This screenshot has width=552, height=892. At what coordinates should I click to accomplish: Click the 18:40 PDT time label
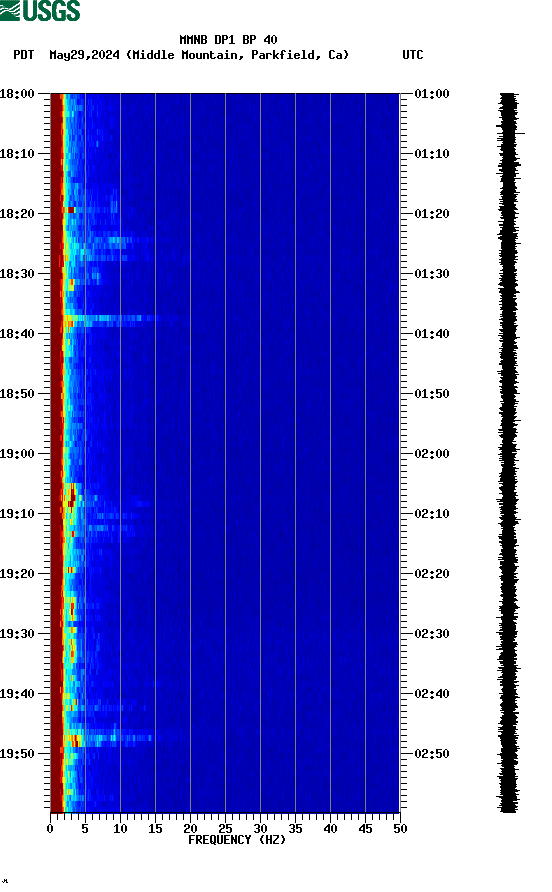point(17,333)
